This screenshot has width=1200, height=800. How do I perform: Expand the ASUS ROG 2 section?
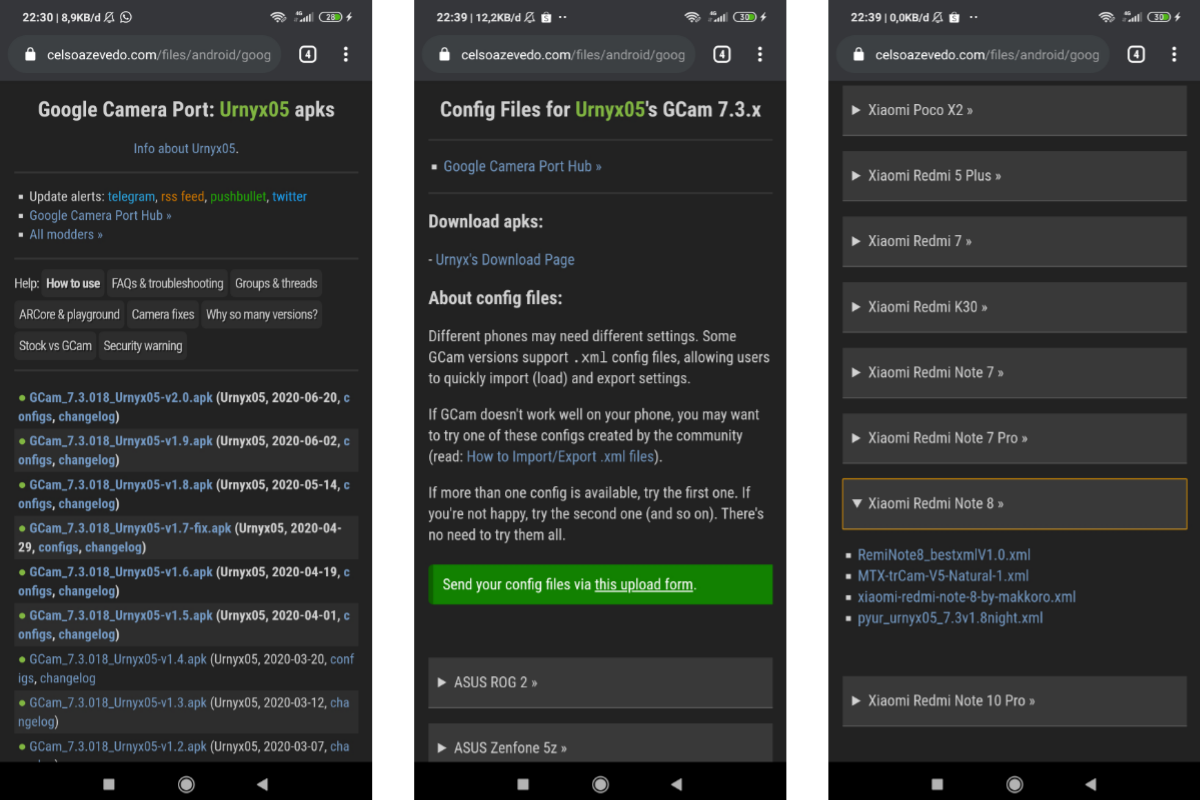coord(600,683)
